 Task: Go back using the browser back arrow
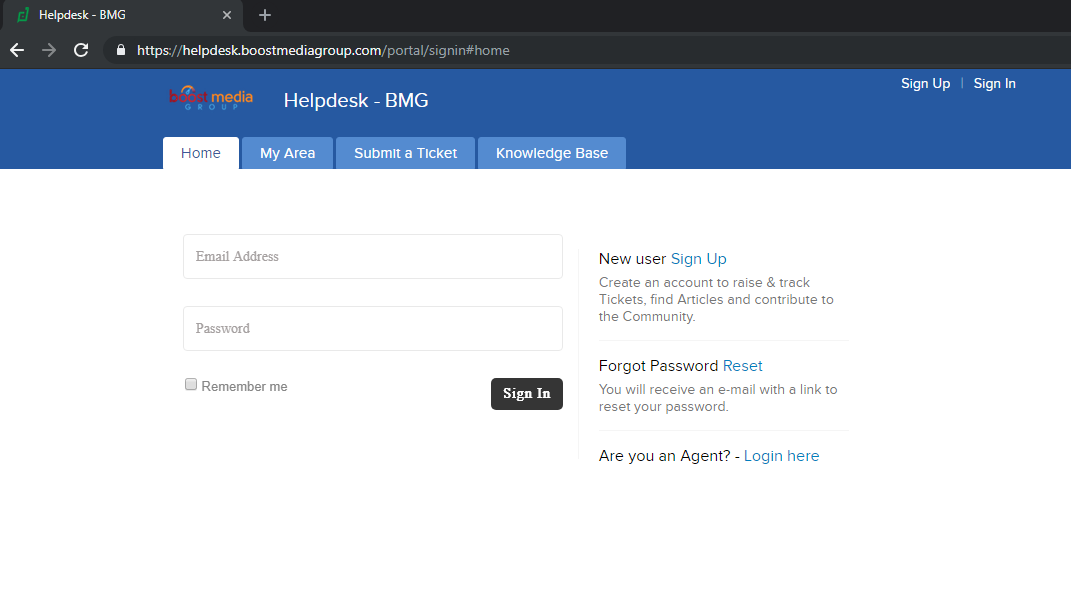(17, 50)
